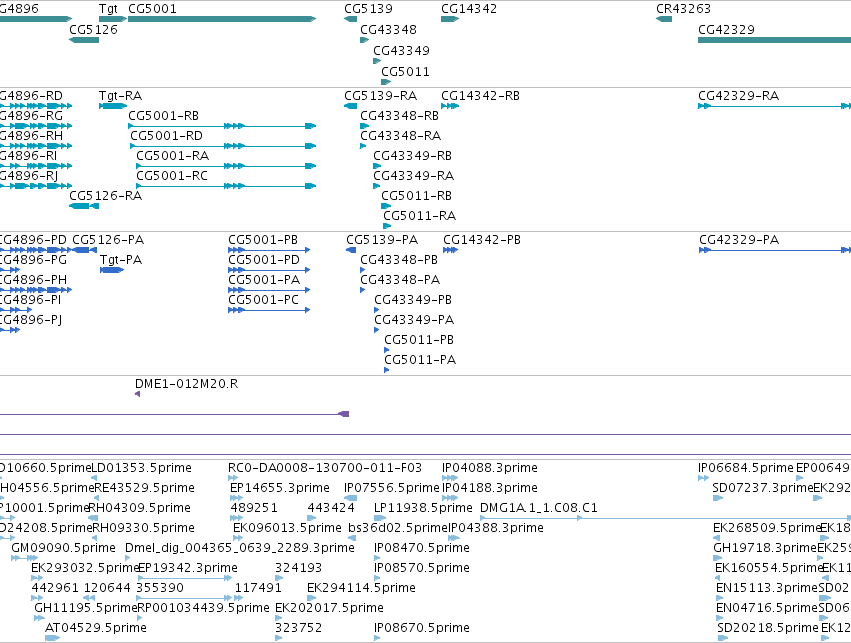Click protein CG5001-PB label
Screen dimensions: 851x643
pos(263,240)
